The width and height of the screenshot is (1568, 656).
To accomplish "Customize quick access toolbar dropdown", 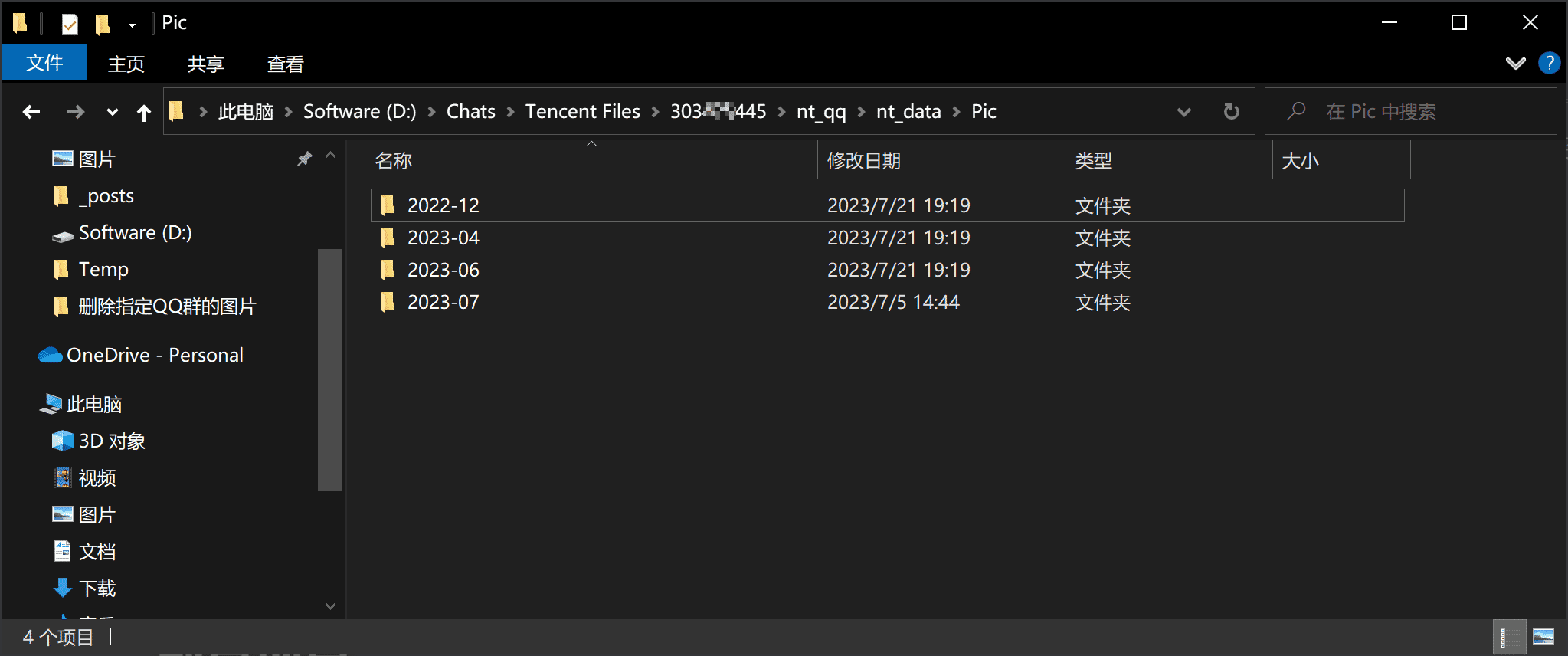I will point(132,24).
